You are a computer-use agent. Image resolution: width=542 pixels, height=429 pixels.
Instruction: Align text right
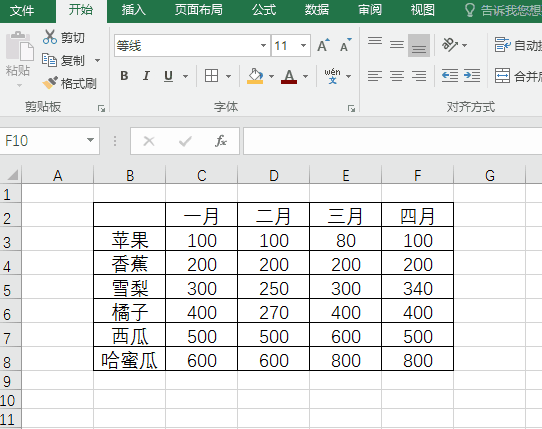point(419,76)
